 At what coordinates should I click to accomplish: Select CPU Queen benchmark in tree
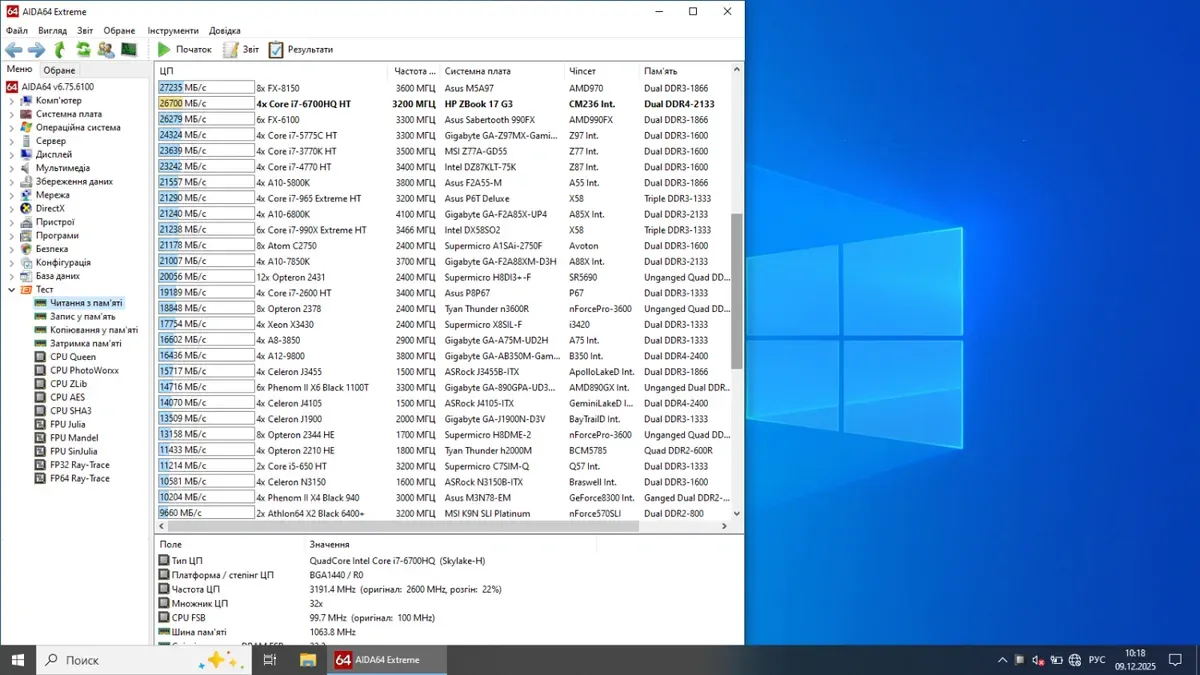(73, 357)
